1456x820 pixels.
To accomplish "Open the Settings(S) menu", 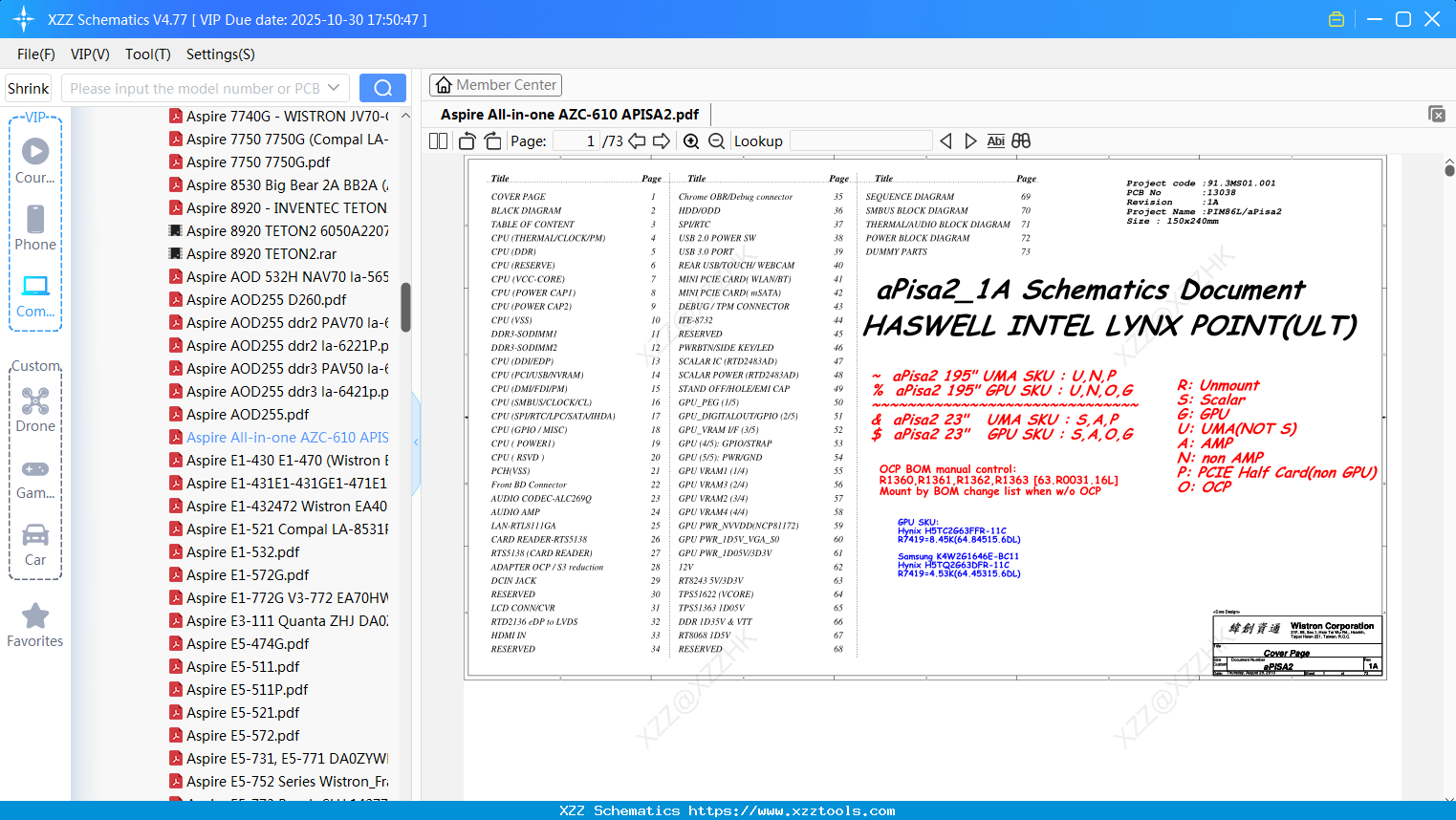I will coord(221,54).
